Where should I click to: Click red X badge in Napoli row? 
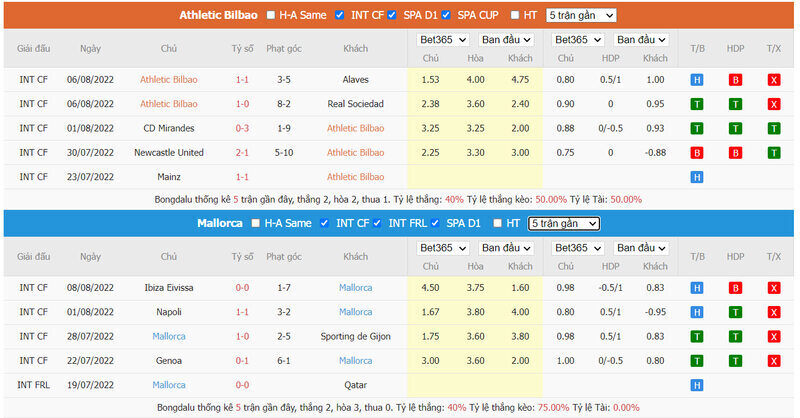pyautogui.click(x=774, y=312)
